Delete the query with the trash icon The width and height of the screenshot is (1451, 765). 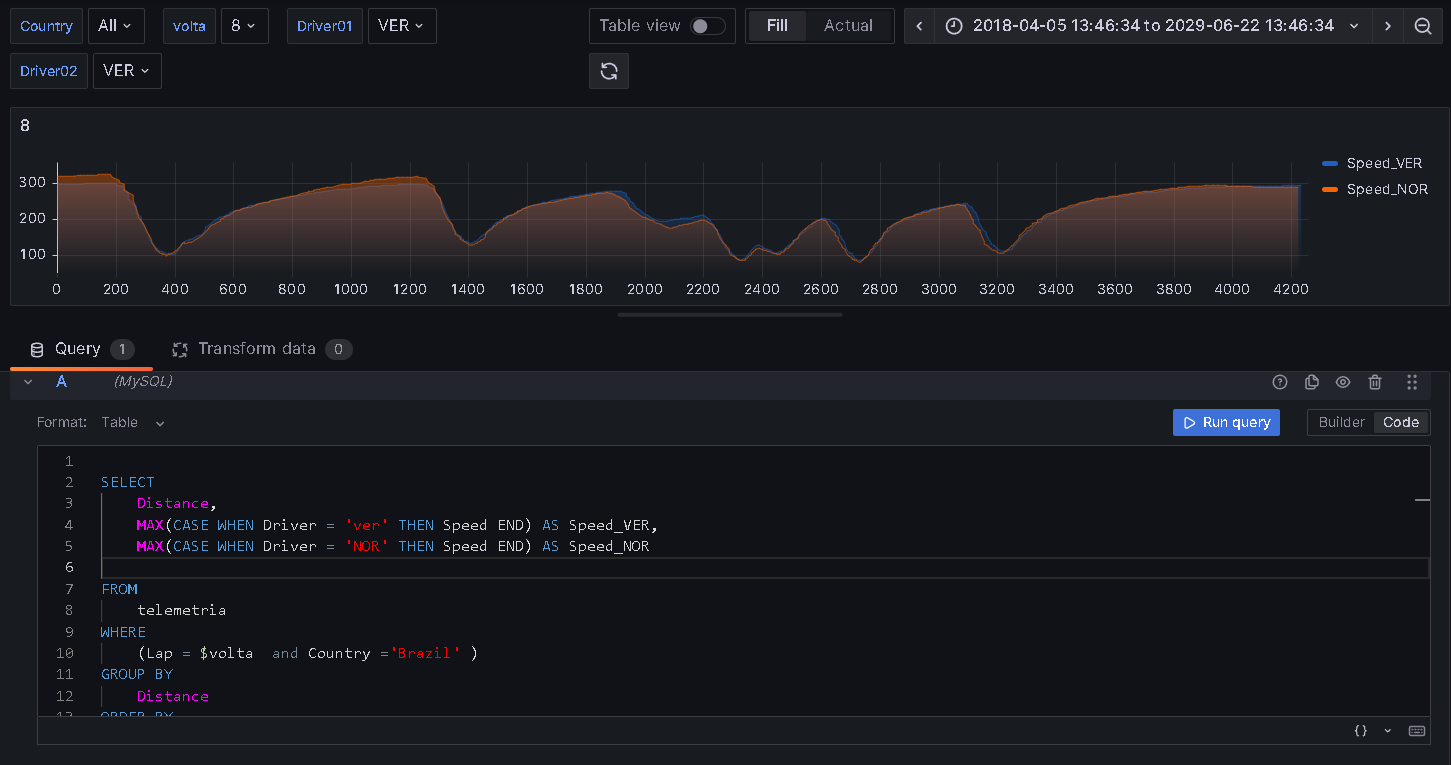[x=1375, y=382]
